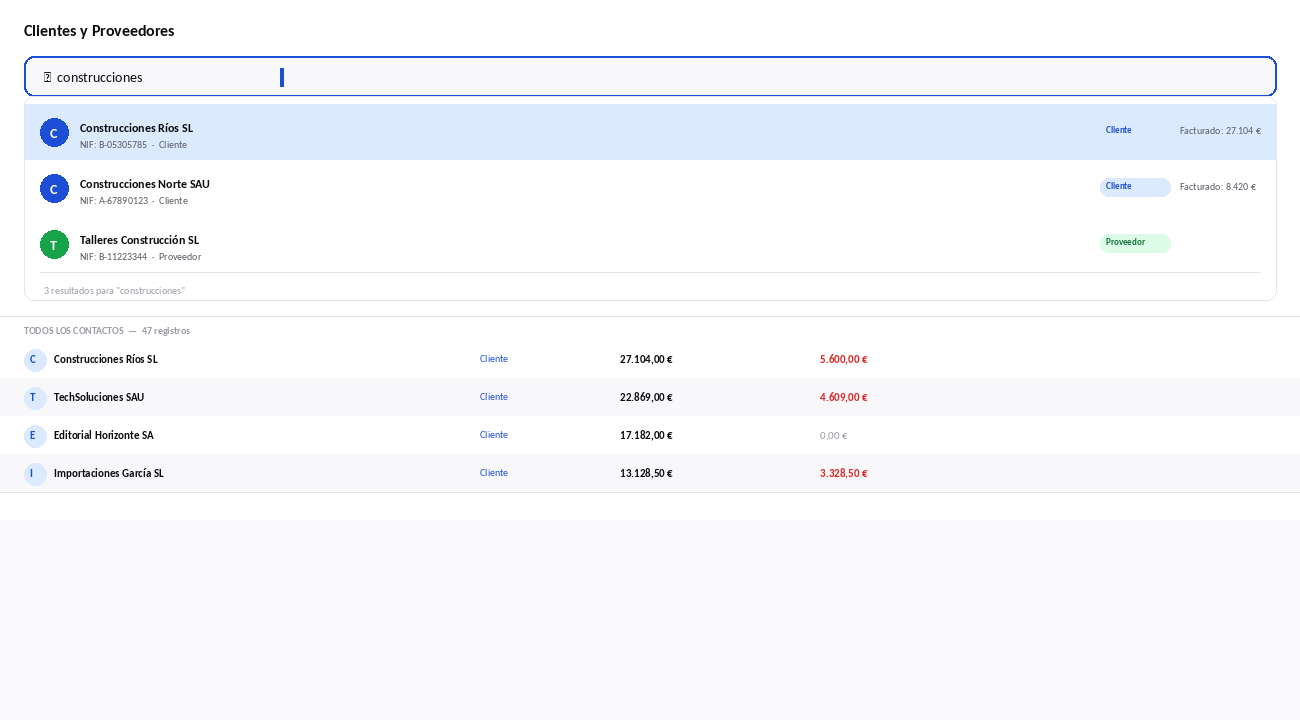Click the pending amount 5.600,00 € in red

pyautogui.click(x=843, y=360)
